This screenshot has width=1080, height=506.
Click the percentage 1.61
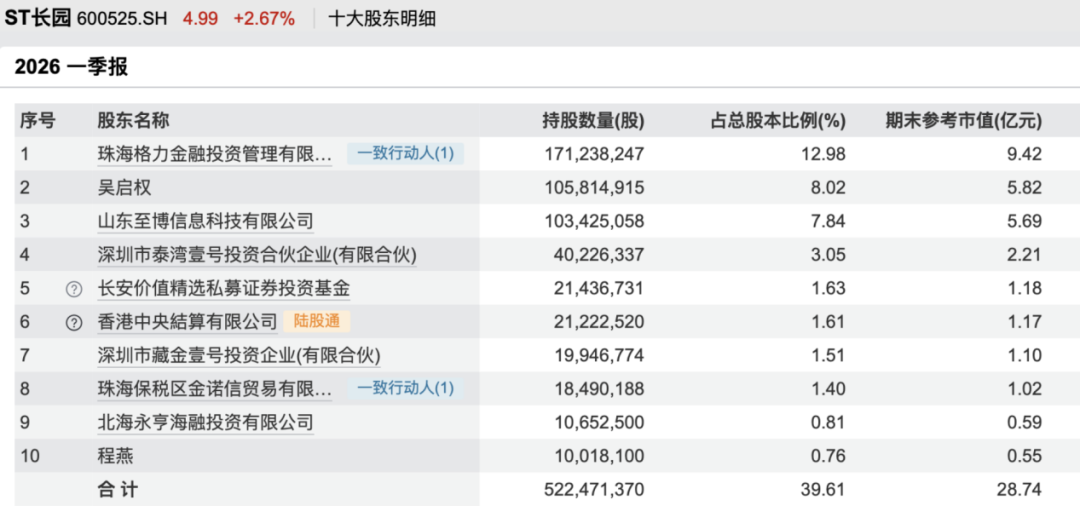829,321
